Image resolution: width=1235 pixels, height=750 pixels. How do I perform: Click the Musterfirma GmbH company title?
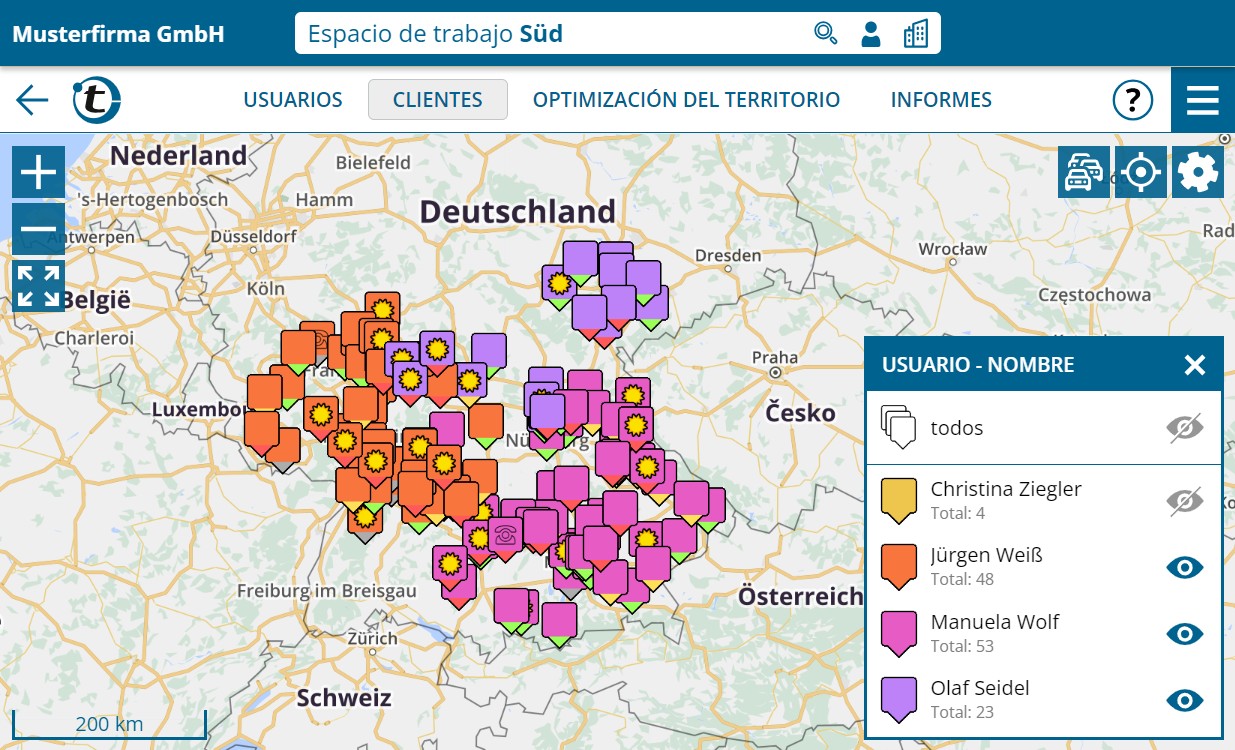coord(118,34)
